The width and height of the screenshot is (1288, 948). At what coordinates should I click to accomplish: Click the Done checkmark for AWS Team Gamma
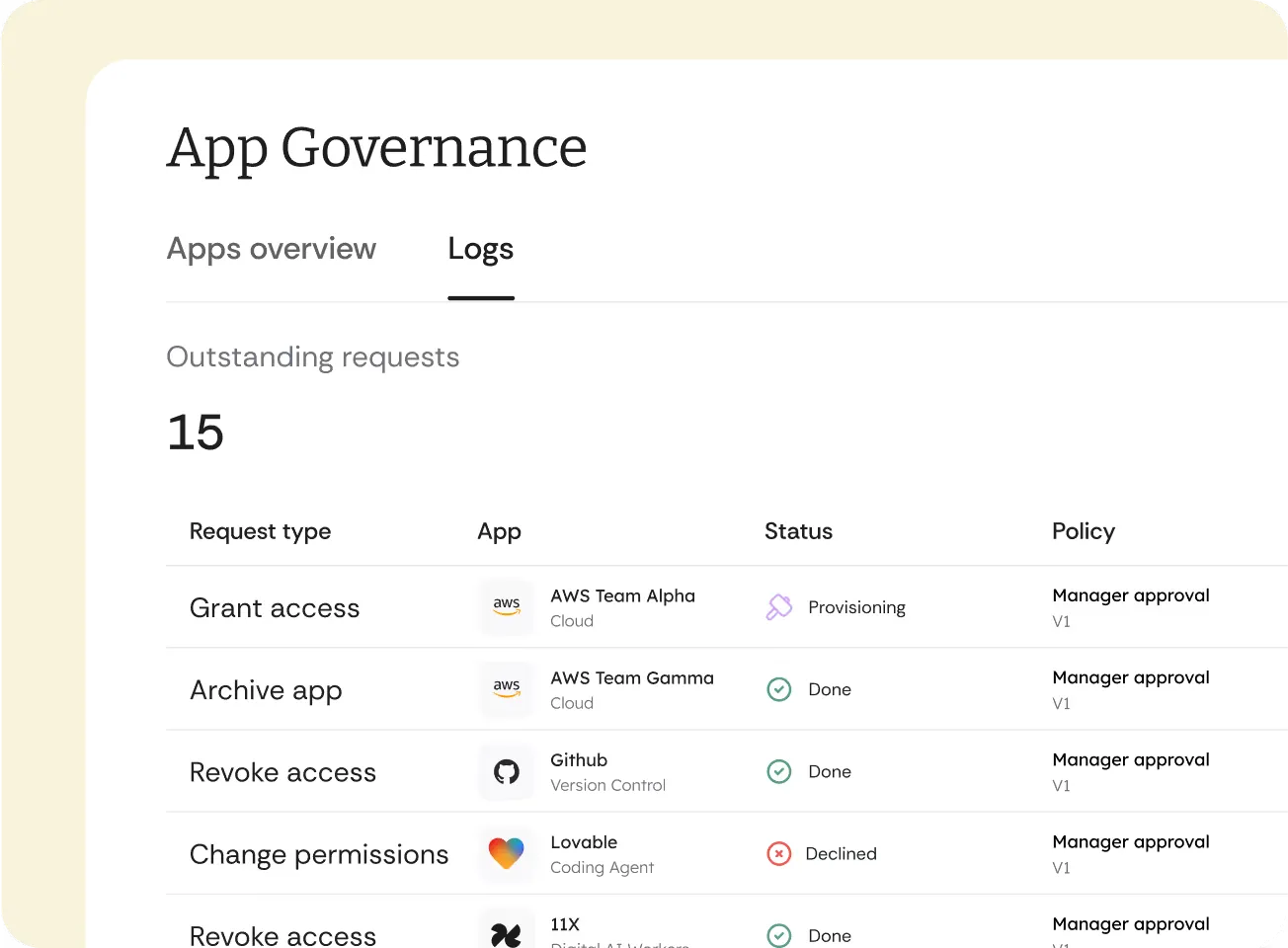[779, 689]
